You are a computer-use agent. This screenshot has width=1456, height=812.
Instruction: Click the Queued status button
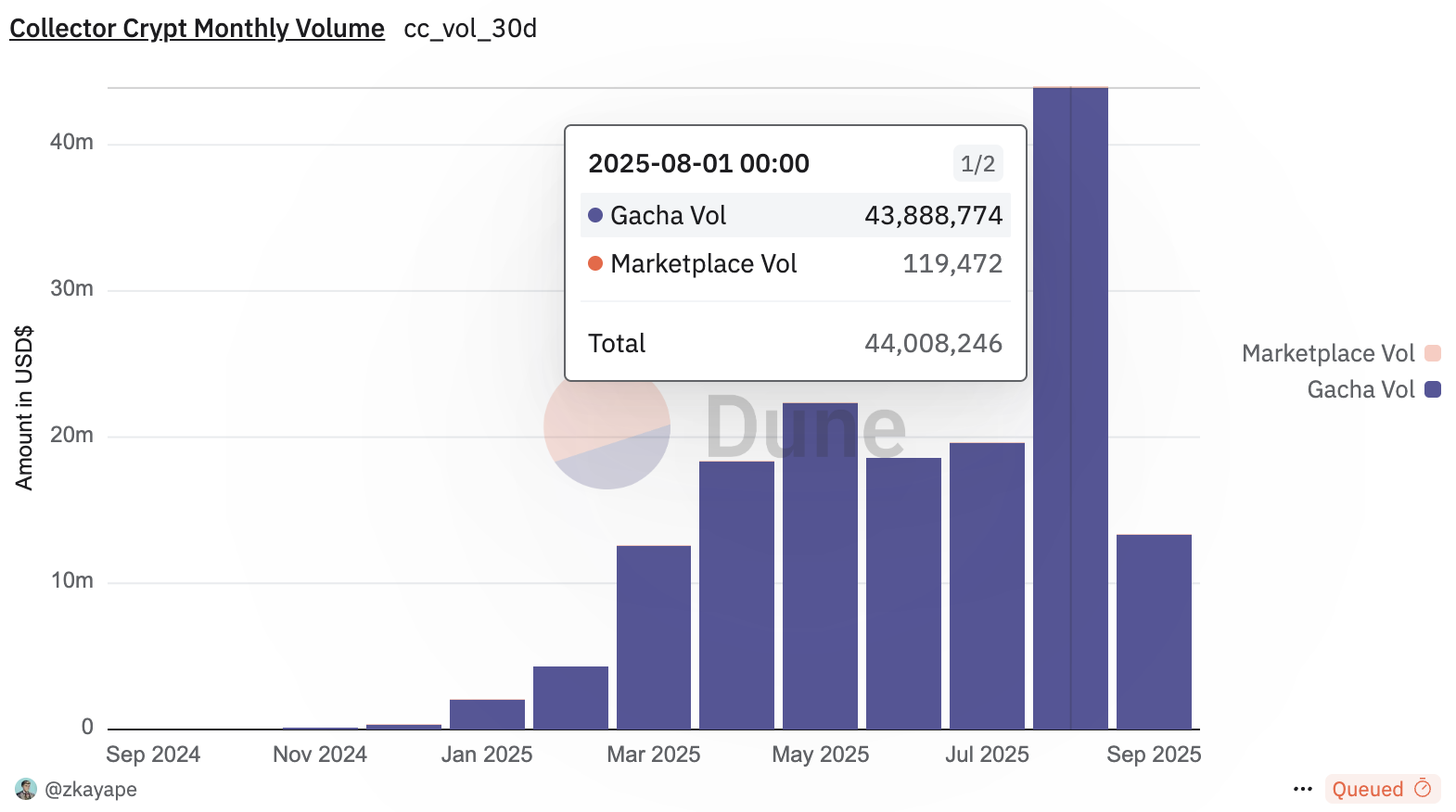1368,789
